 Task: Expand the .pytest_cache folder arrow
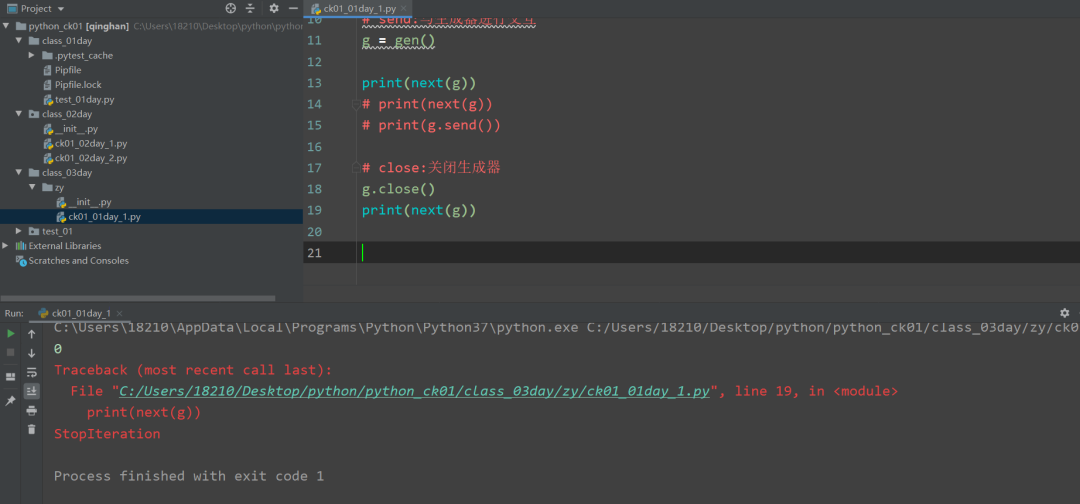32,55
